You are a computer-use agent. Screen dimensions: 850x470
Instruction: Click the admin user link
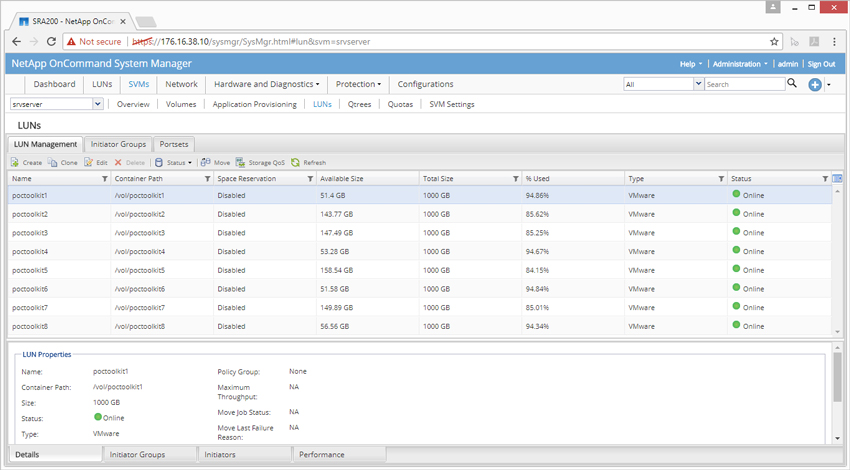point(788,63)
